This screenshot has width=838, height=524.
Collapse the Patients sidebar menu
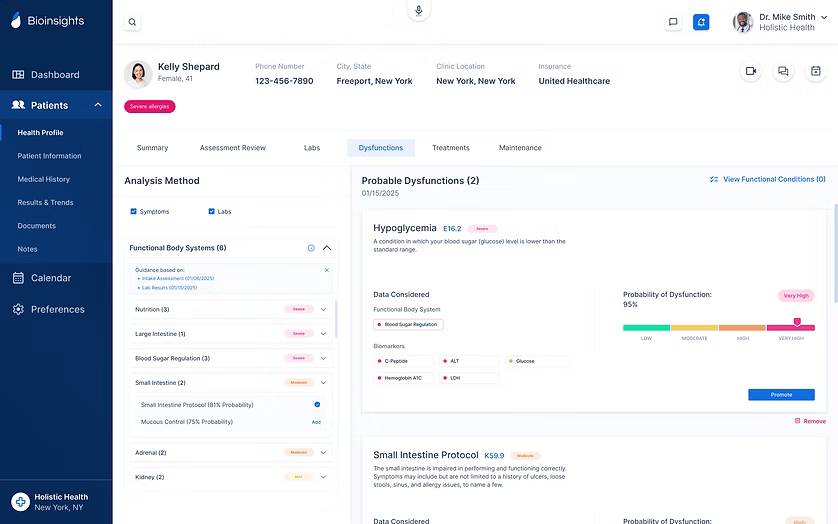point(98,105)
